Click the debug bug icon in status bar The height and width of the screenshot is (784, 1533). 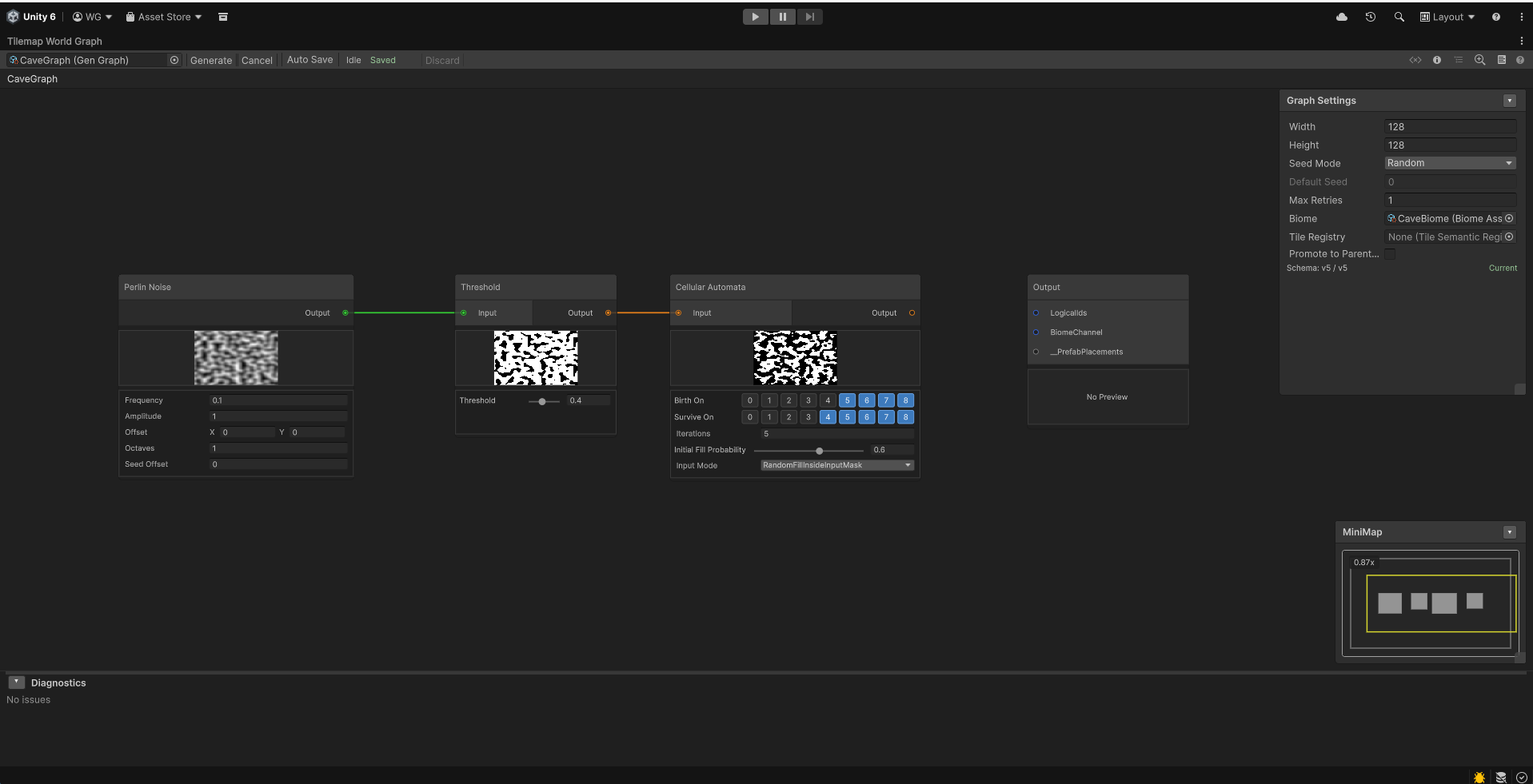click(x=1479, y=777)
